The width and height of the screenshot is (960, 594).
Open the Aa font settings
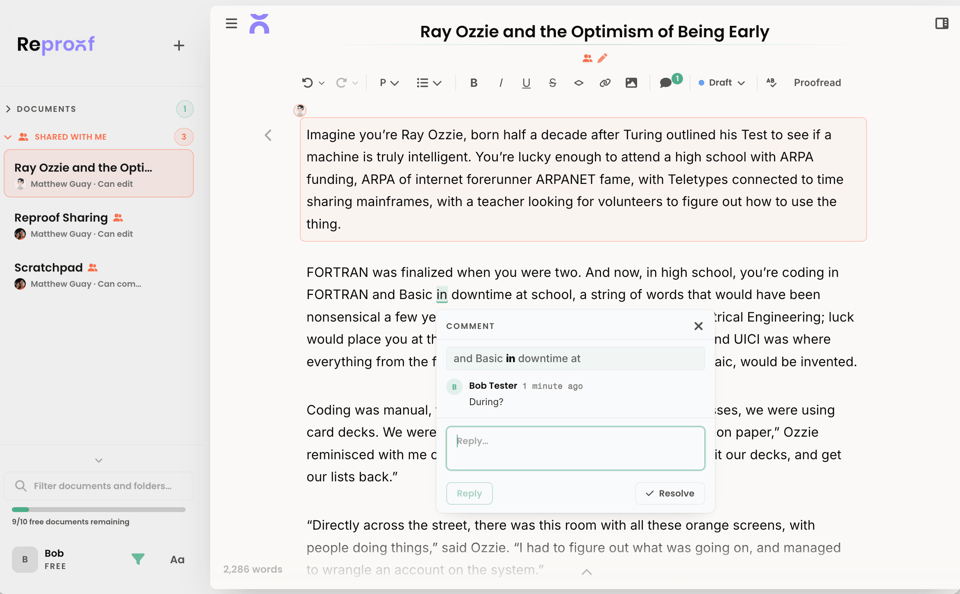(x=178, y=559)
